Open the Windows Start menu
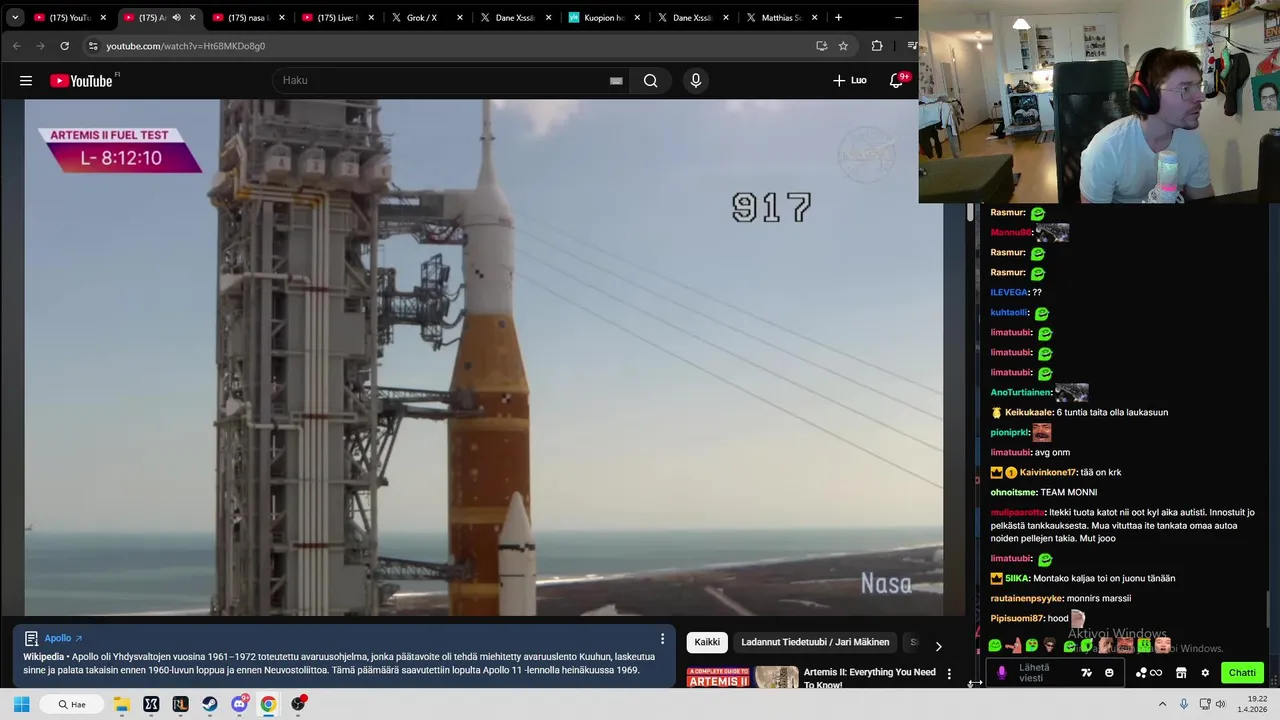The width and height of the screenshot is (1280, 720). (21, 704)
